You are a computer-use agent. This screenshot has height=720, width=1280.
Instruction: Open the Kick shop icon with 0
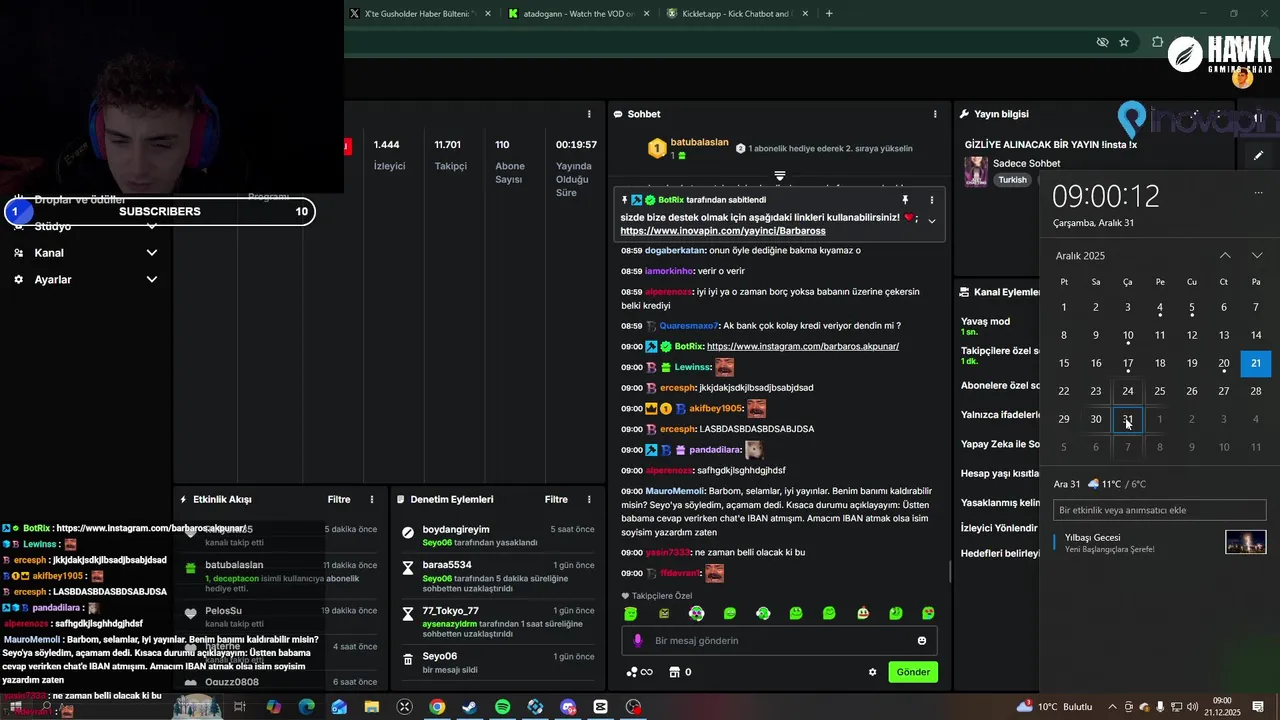(x=680, y=672)
